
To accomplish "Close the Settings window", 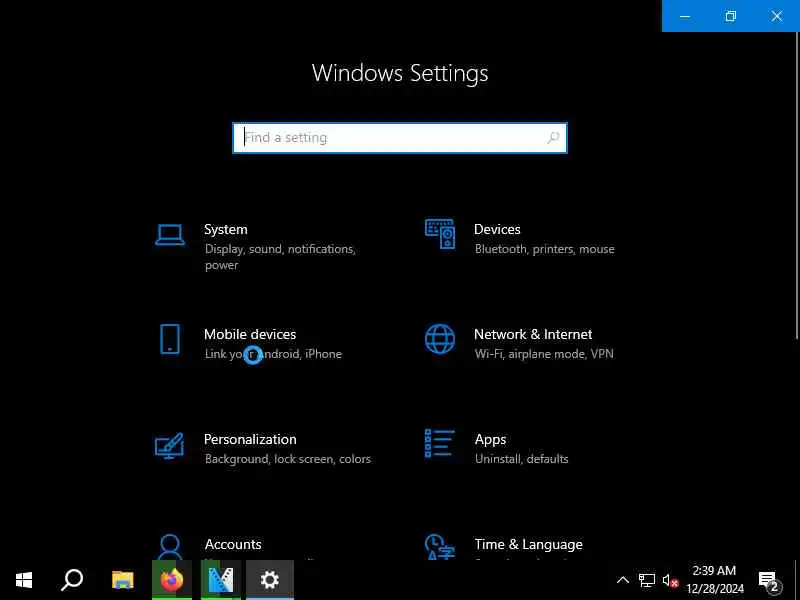I will [777, 16].
